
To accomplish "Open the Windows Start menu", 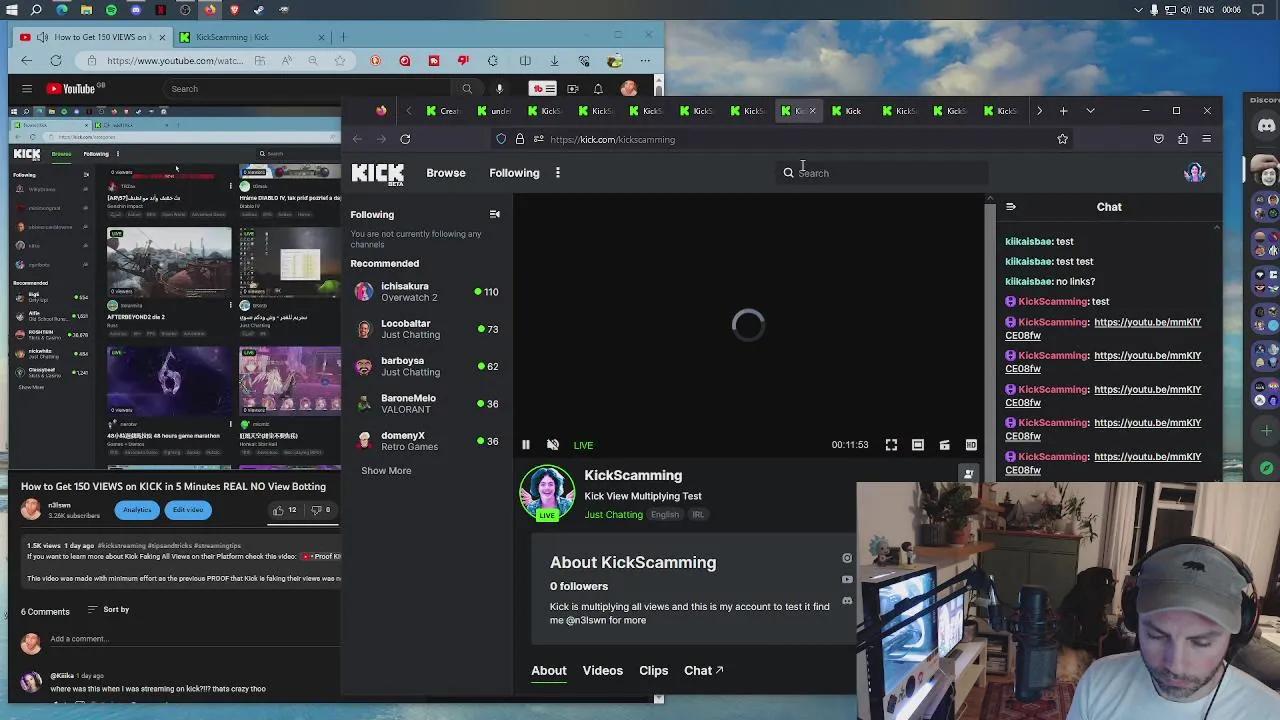I will (11, 10).
